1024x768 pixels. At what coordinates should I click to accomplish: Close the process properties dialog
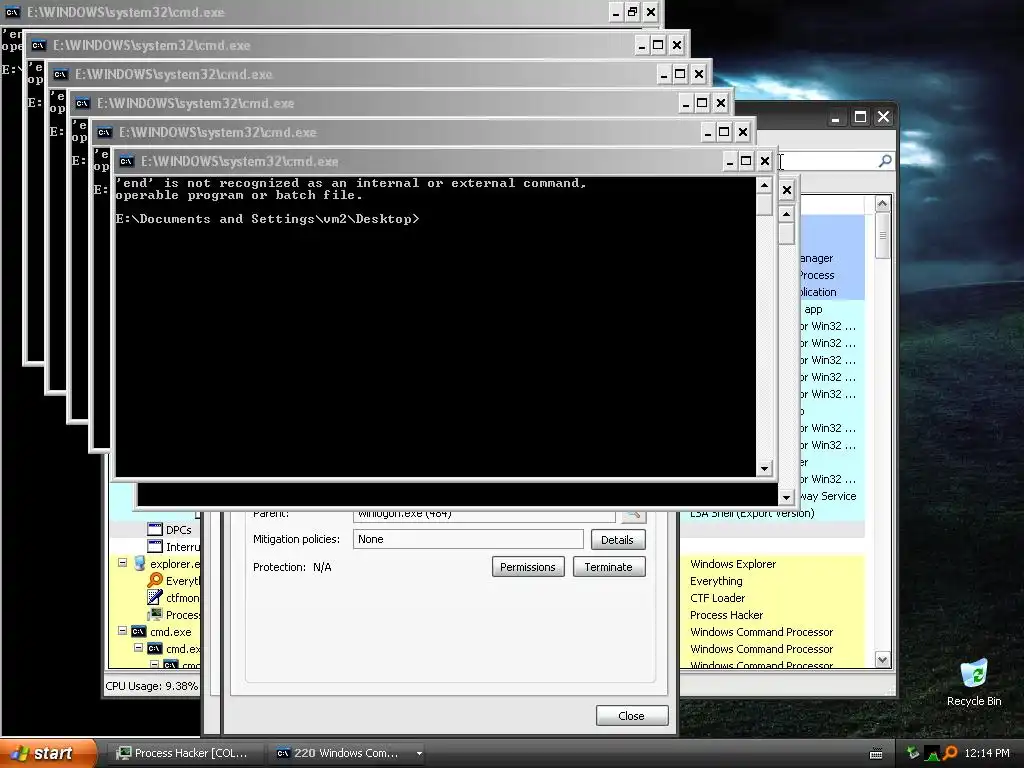(x=632, y=716)
